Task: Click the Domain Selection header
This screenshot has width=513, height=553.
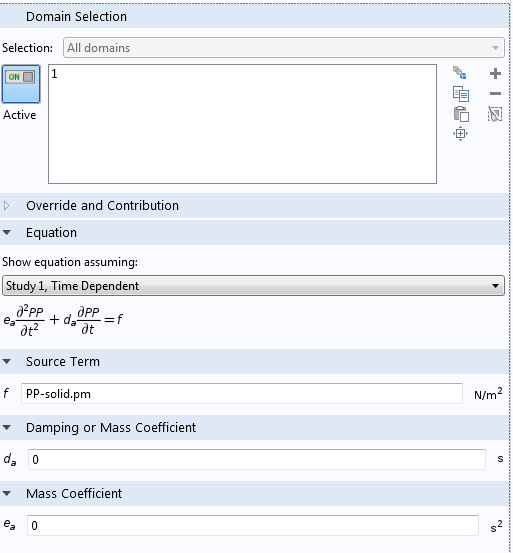Action: pos(77,17)
